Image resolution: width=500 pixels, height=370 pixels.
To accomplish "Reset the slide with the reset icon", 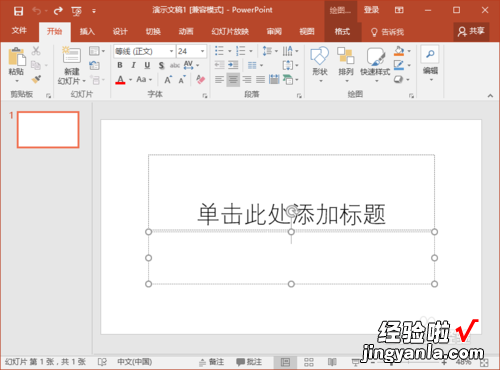I will coord(94,65).
